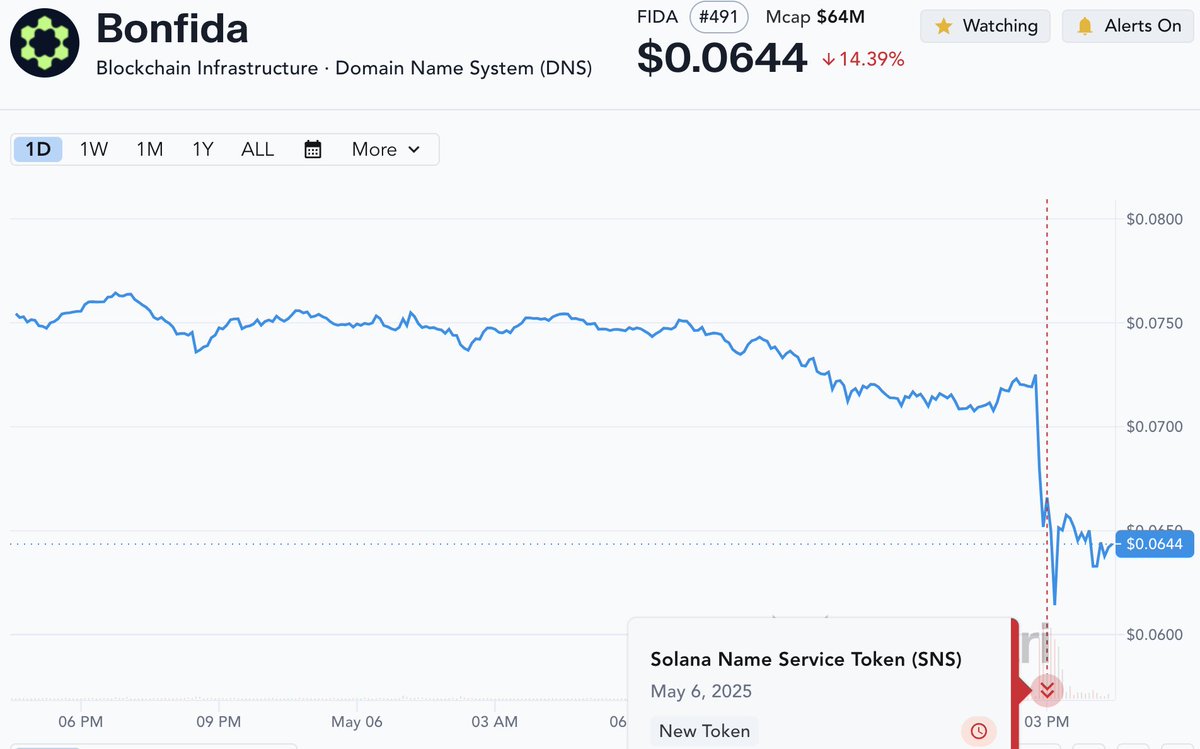1200x749 pixels.
Task: Click the Bonfida title heading
Action: (172, 28)
